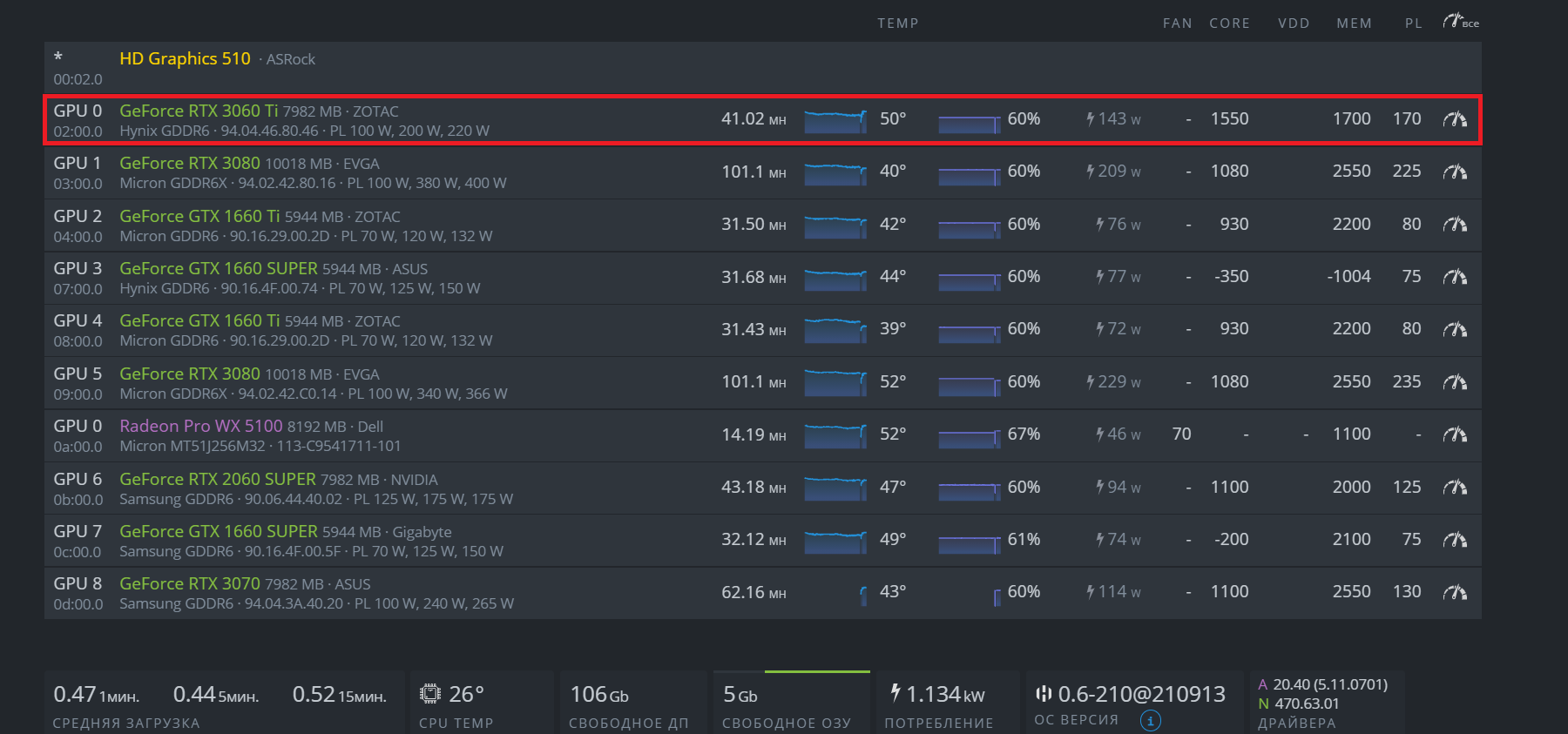Click the power bolt icon at 229 W
This screenshot has height=734, width=1568.
[1090, 382]
